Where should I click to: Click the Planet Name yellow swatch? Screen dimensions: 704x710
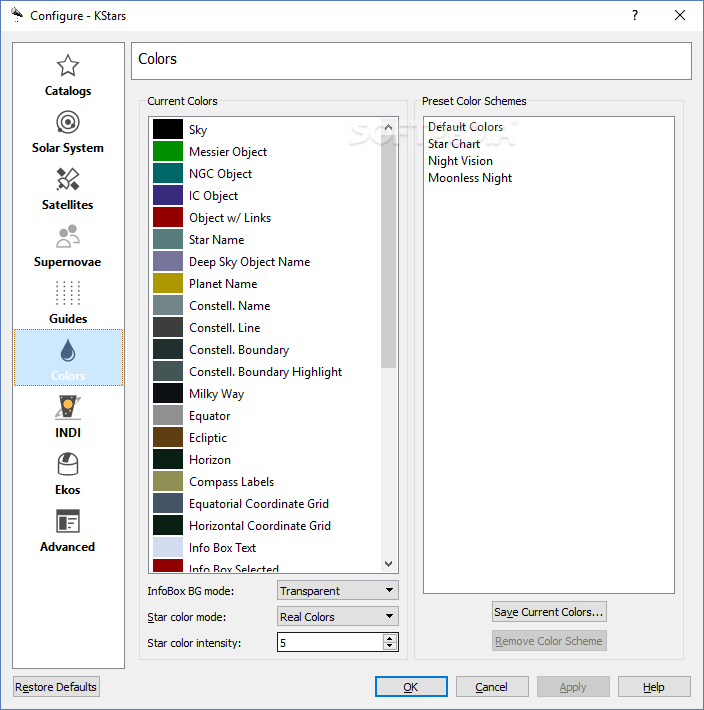(x=168, y=283)
